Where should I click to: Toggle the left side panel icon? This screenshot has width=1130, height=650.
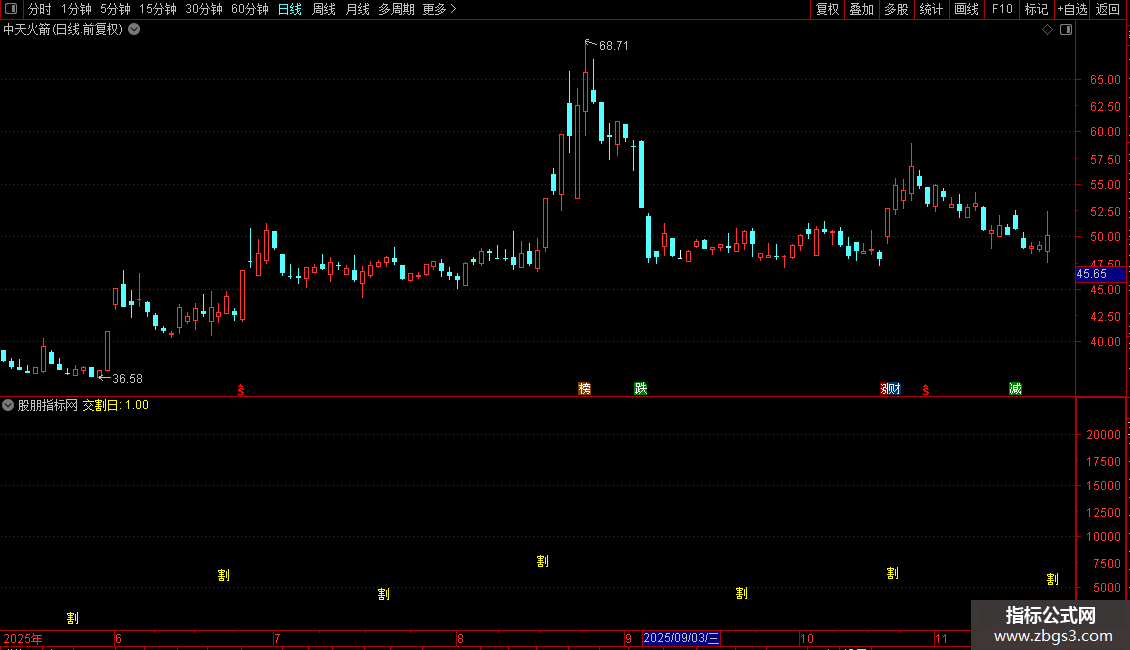point(11,9)
